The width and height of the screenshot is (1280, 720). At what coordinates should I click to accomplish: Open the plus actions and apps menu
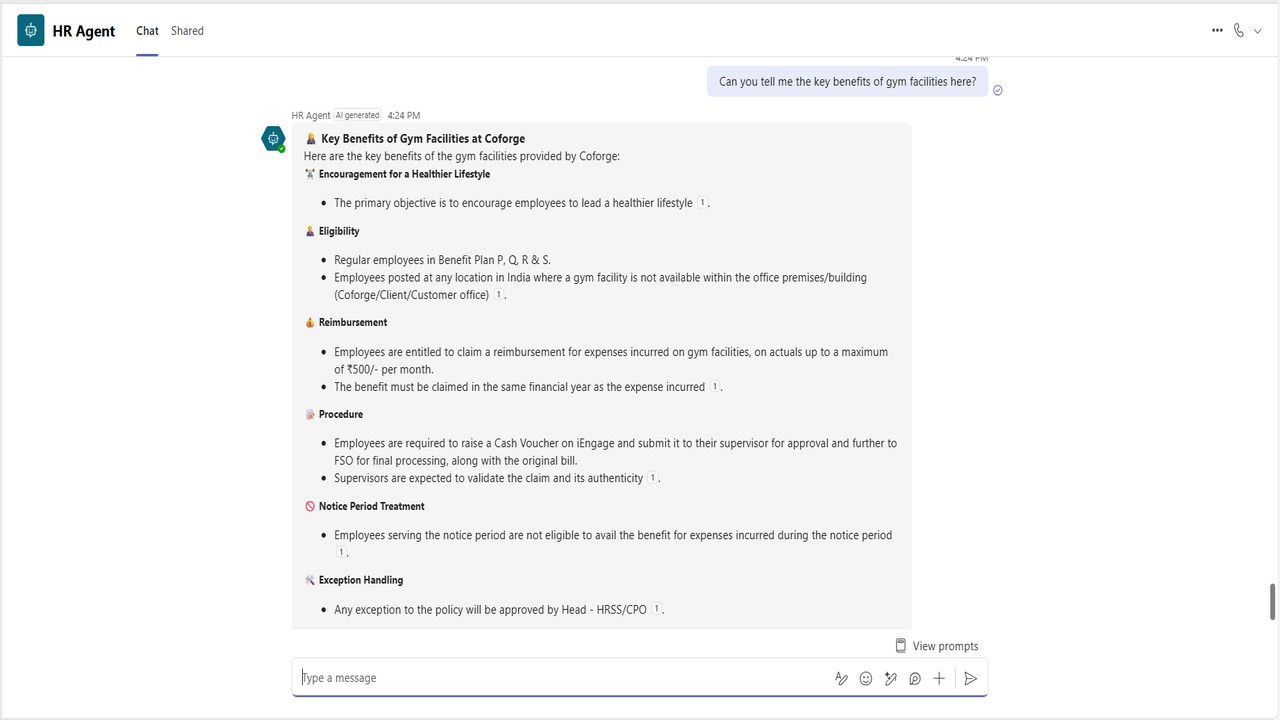(x=939, y=678)
